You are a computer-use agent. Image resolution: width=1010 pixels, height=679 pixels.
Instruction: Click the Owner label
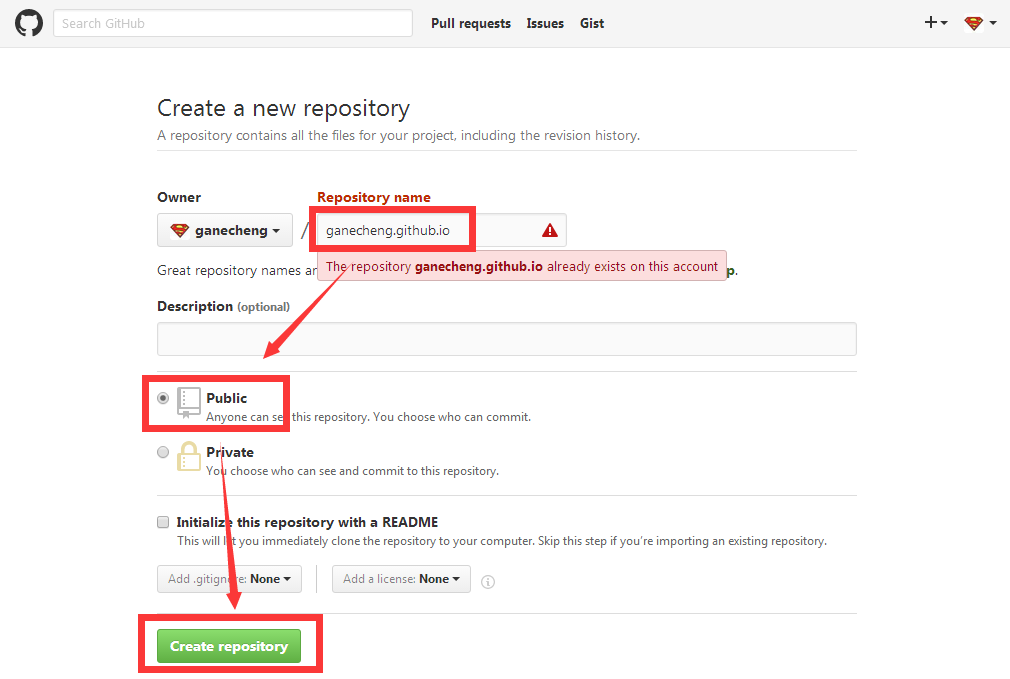(179, 197)
